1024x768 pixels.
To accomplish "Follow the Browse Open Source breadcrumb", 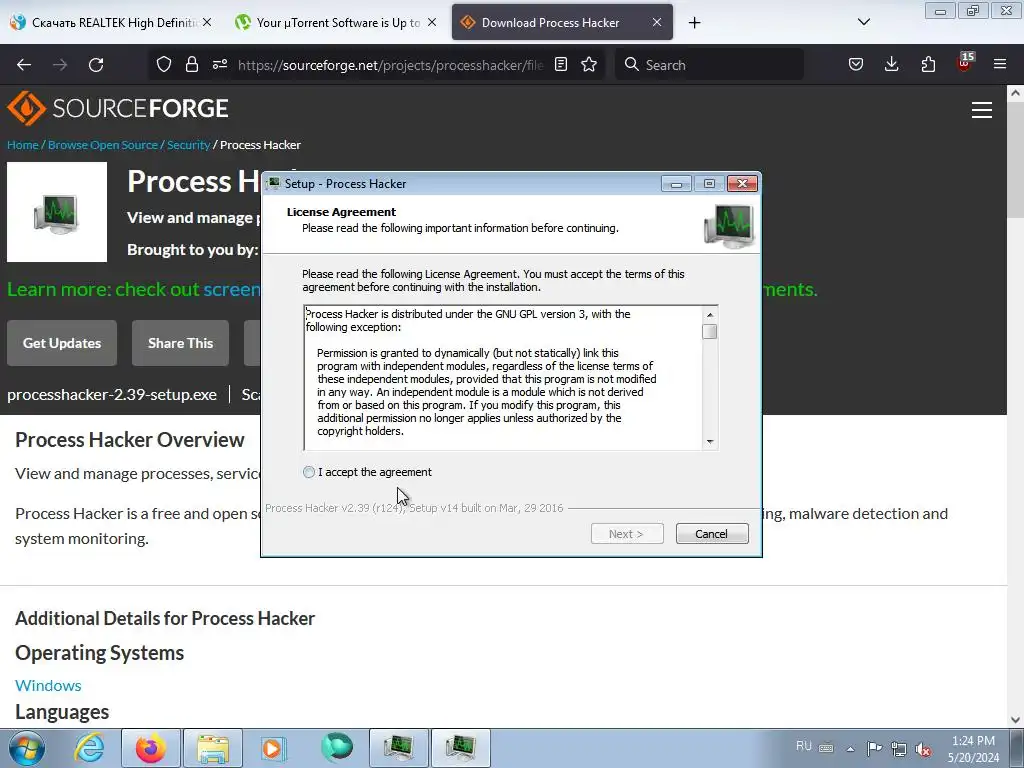I will 103,145.
